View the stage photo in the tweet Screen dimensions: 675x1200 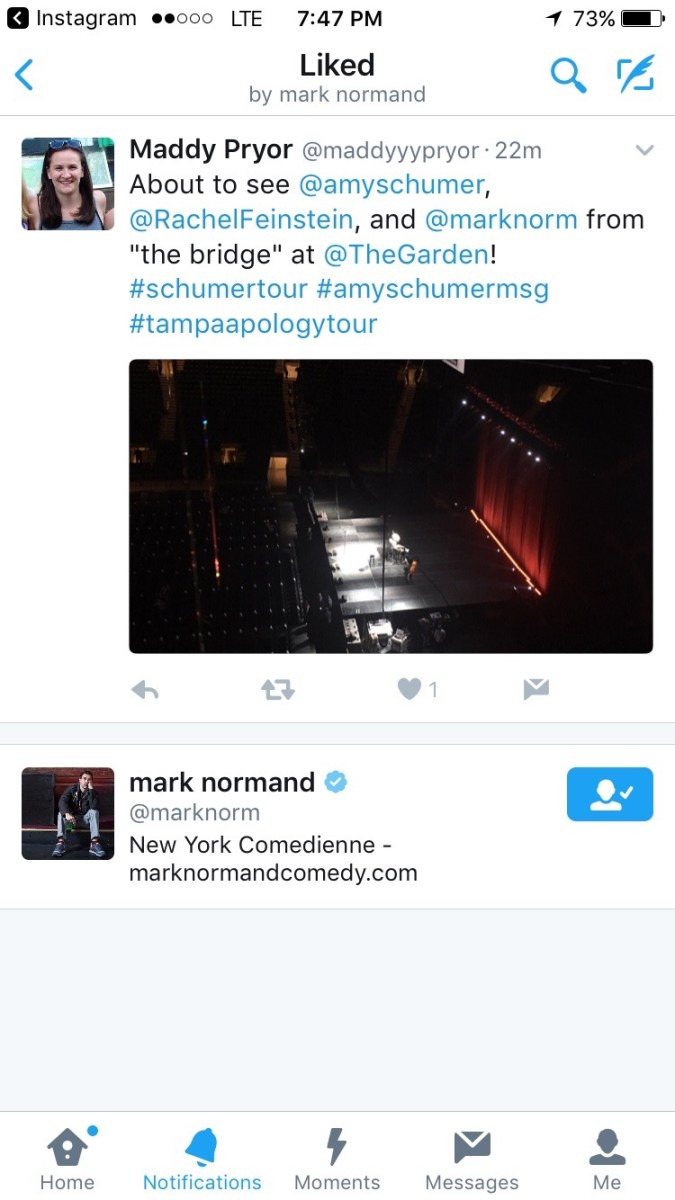coord(391,506)
